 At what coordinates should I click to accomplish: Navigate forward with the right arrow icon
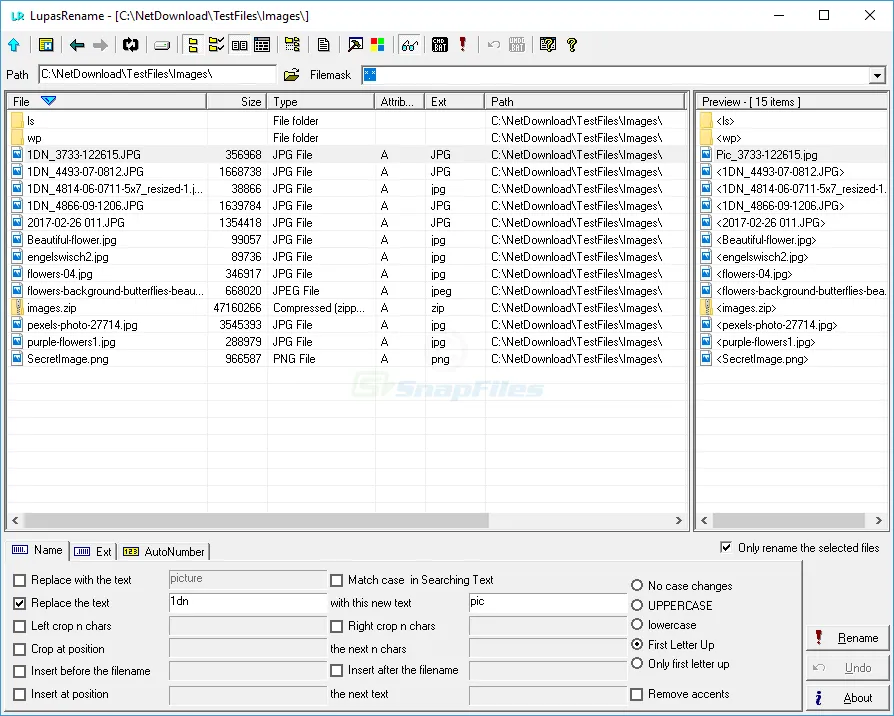tap(100, 45)
